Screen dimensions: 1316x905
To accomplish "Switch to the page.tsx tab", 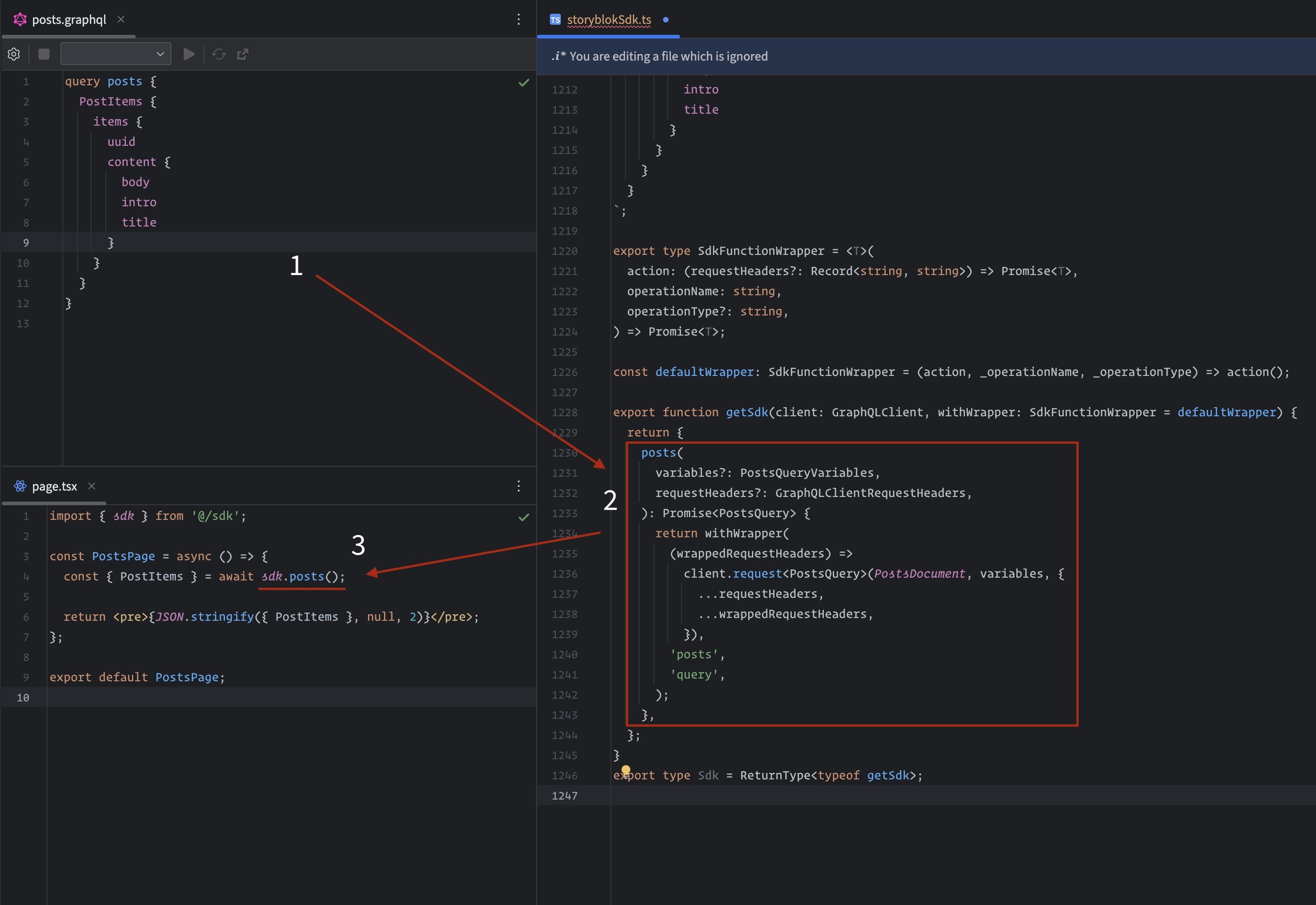I will tap(55, 486).
